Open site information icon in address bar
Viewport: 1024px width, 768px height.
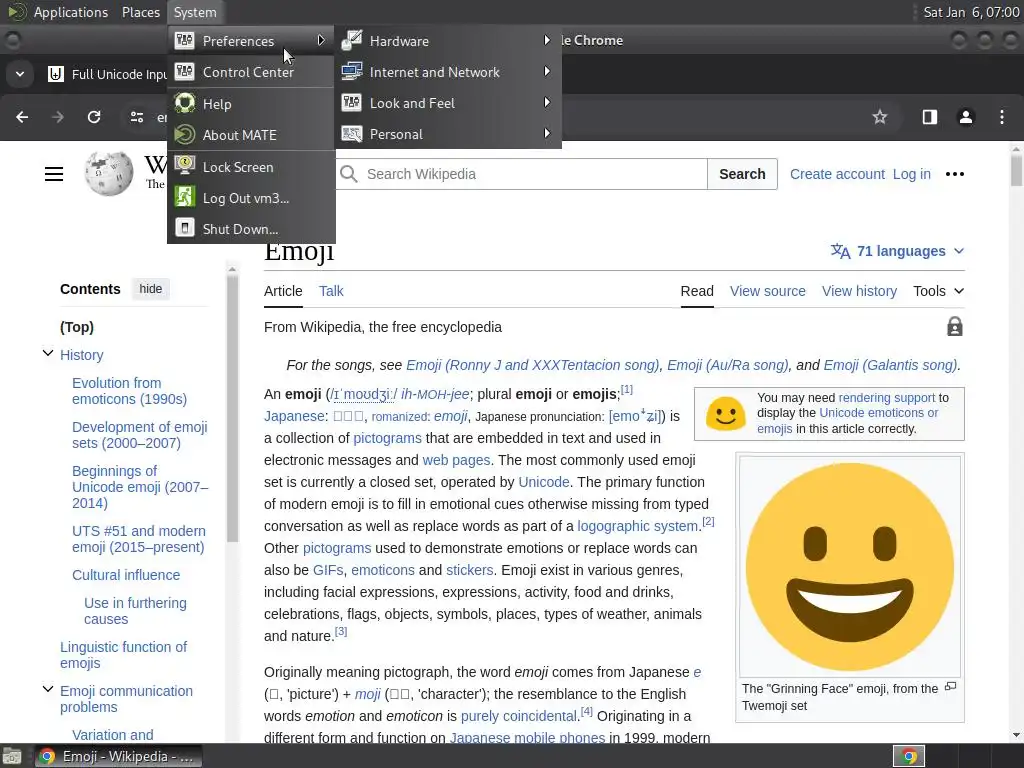[x=136, y=117]
